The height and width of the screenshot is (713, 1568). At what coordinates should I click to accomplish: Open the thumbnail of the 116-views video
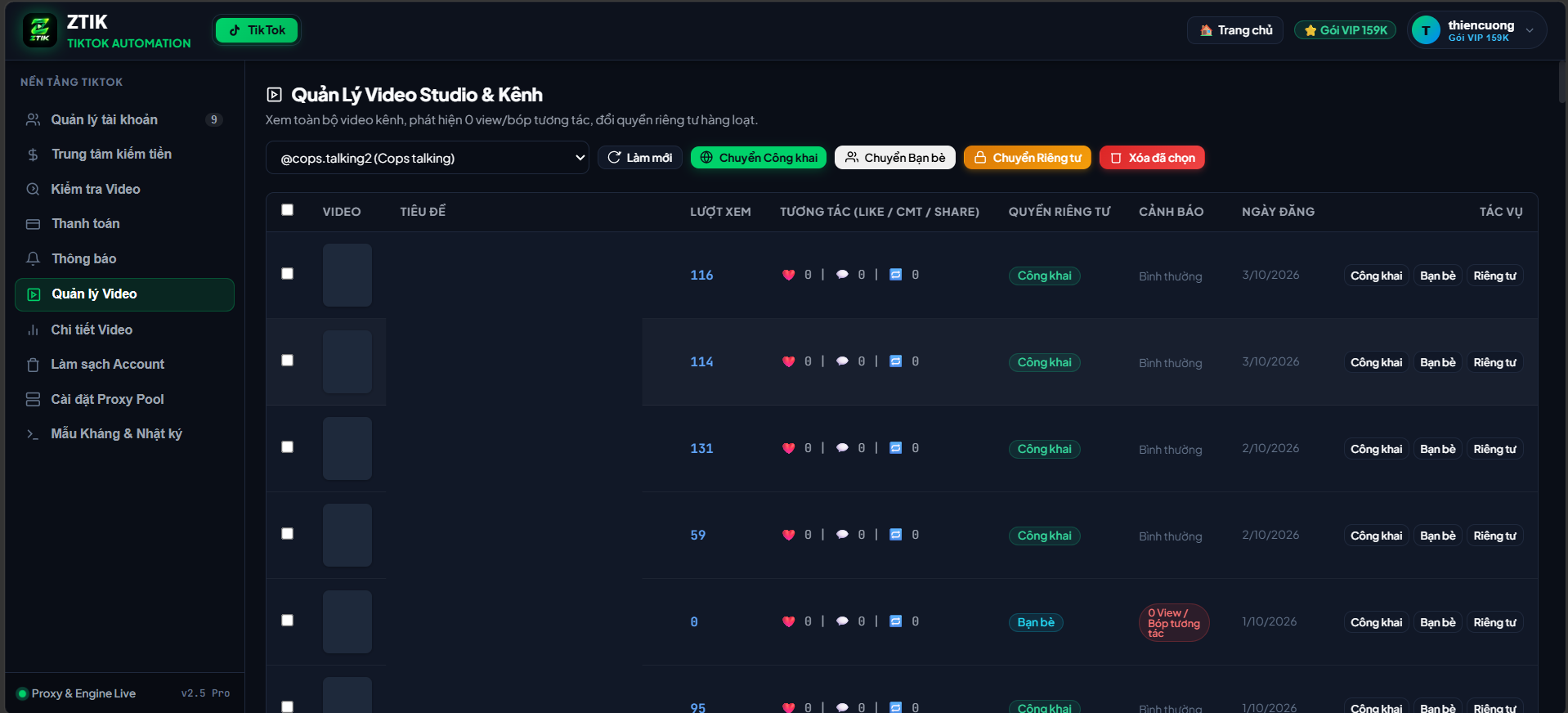point(347,276)
